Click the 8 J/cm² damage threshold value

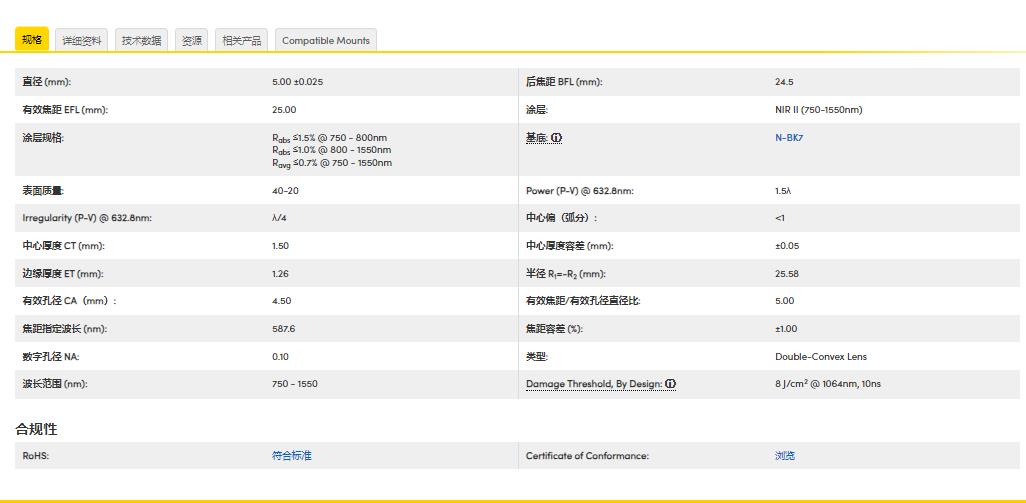pos(827,384)
